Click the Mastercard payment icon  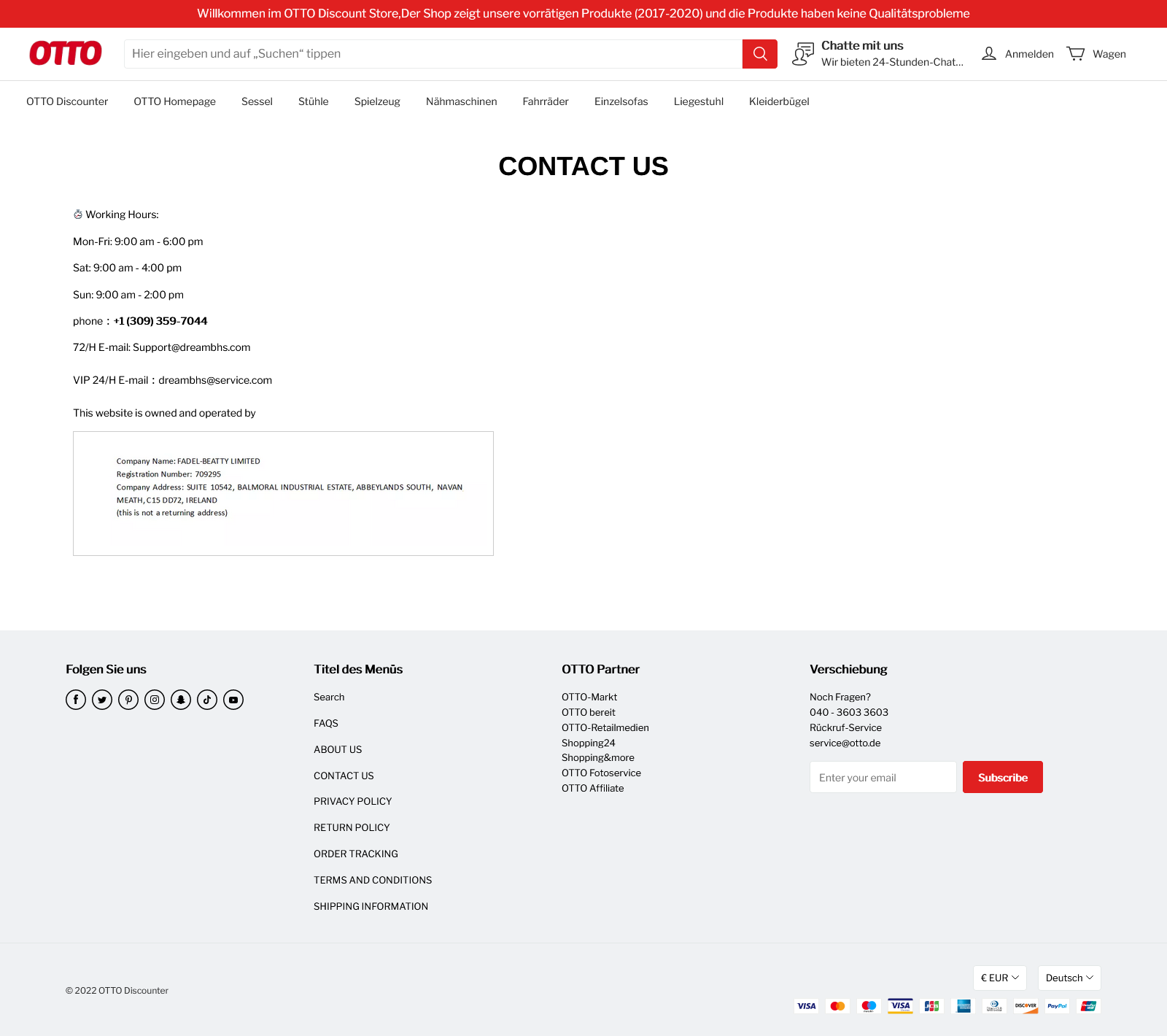click(x=837, y=1006)
